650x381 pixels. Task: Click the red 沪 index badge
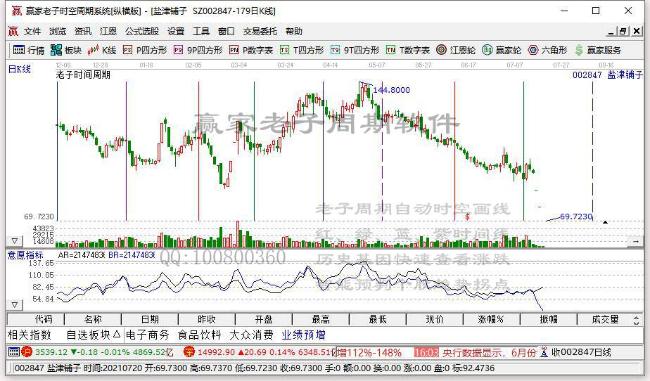(x=27, y=352)
